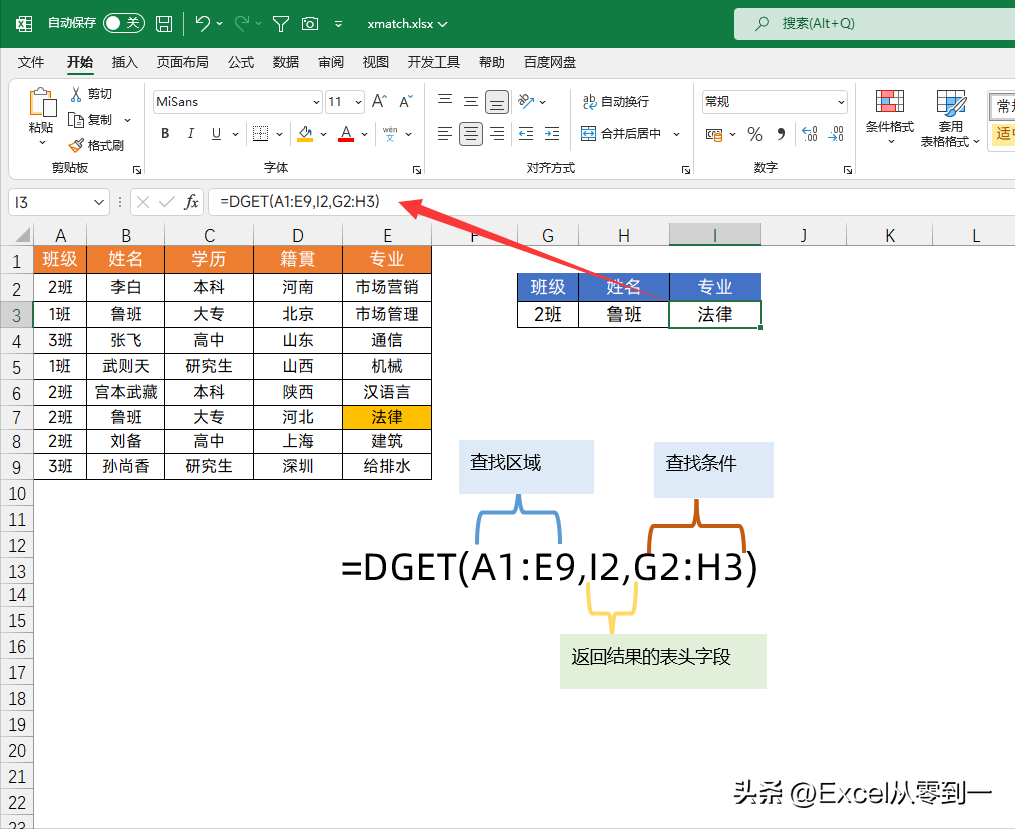Switch to the 开发工具 ribbon tab
1015x829 pixels.
[x=434, y=62]
